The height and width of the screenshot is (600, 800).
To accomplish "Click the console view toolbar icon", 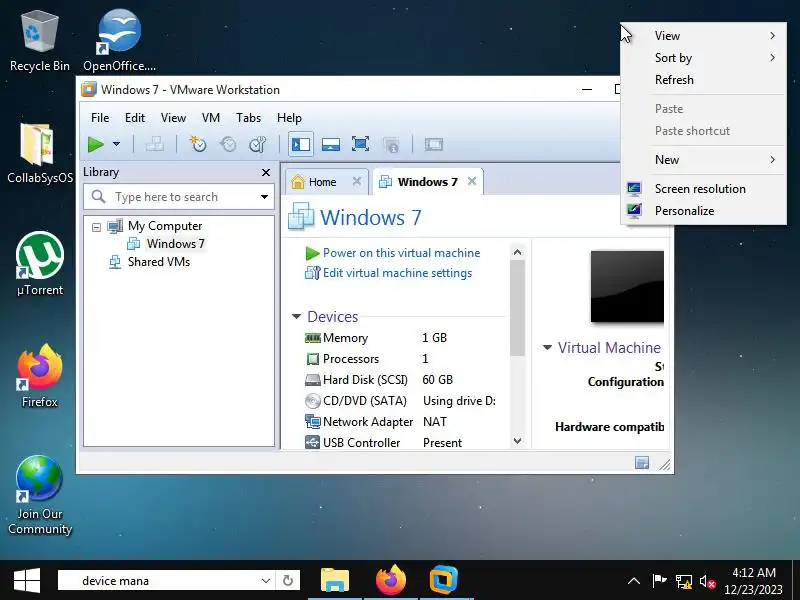I will 434,144.
